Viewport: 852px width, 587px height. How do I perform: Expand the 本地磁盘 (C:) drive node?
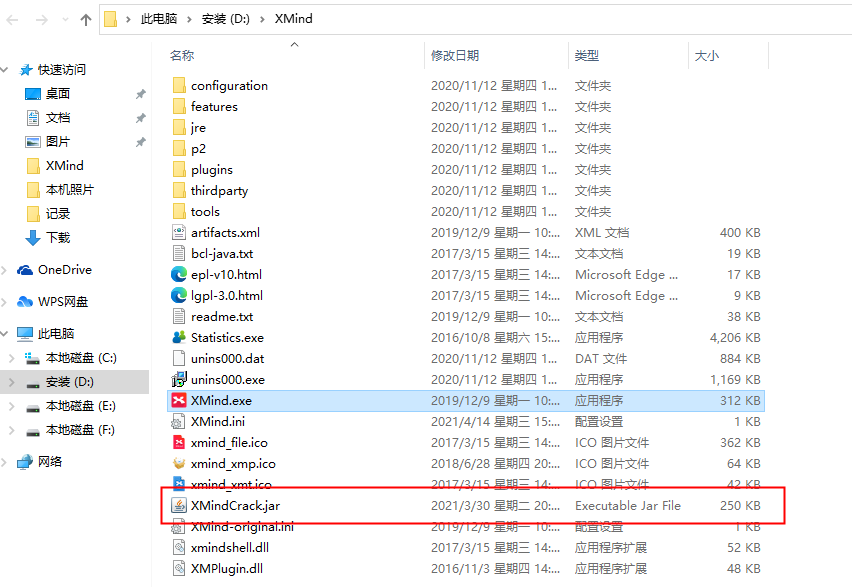click(12, 358)
